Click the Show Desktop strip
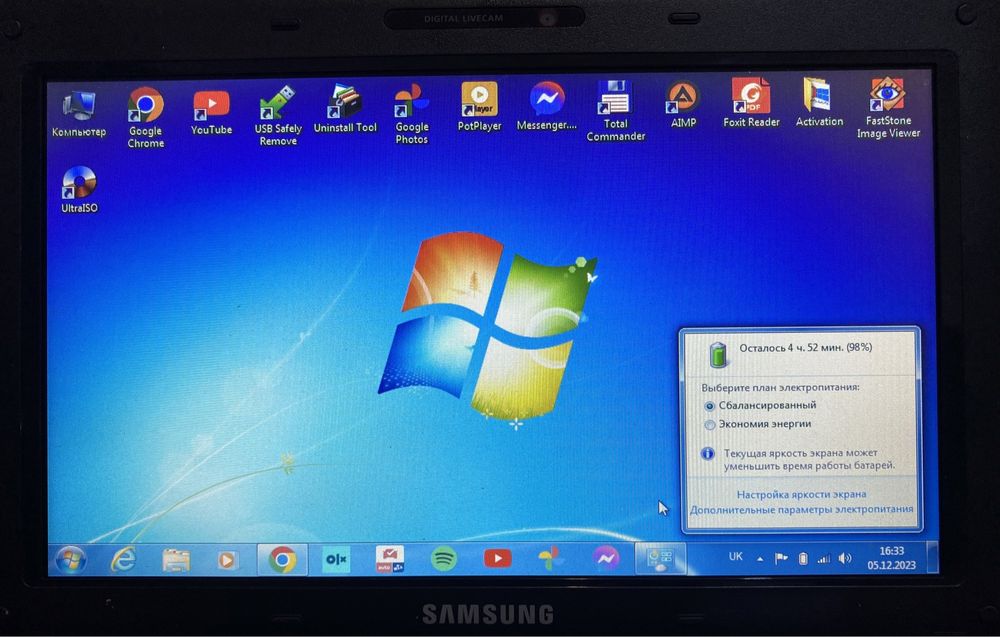Viewport: 1000px width, 637px height. (932, 557)
